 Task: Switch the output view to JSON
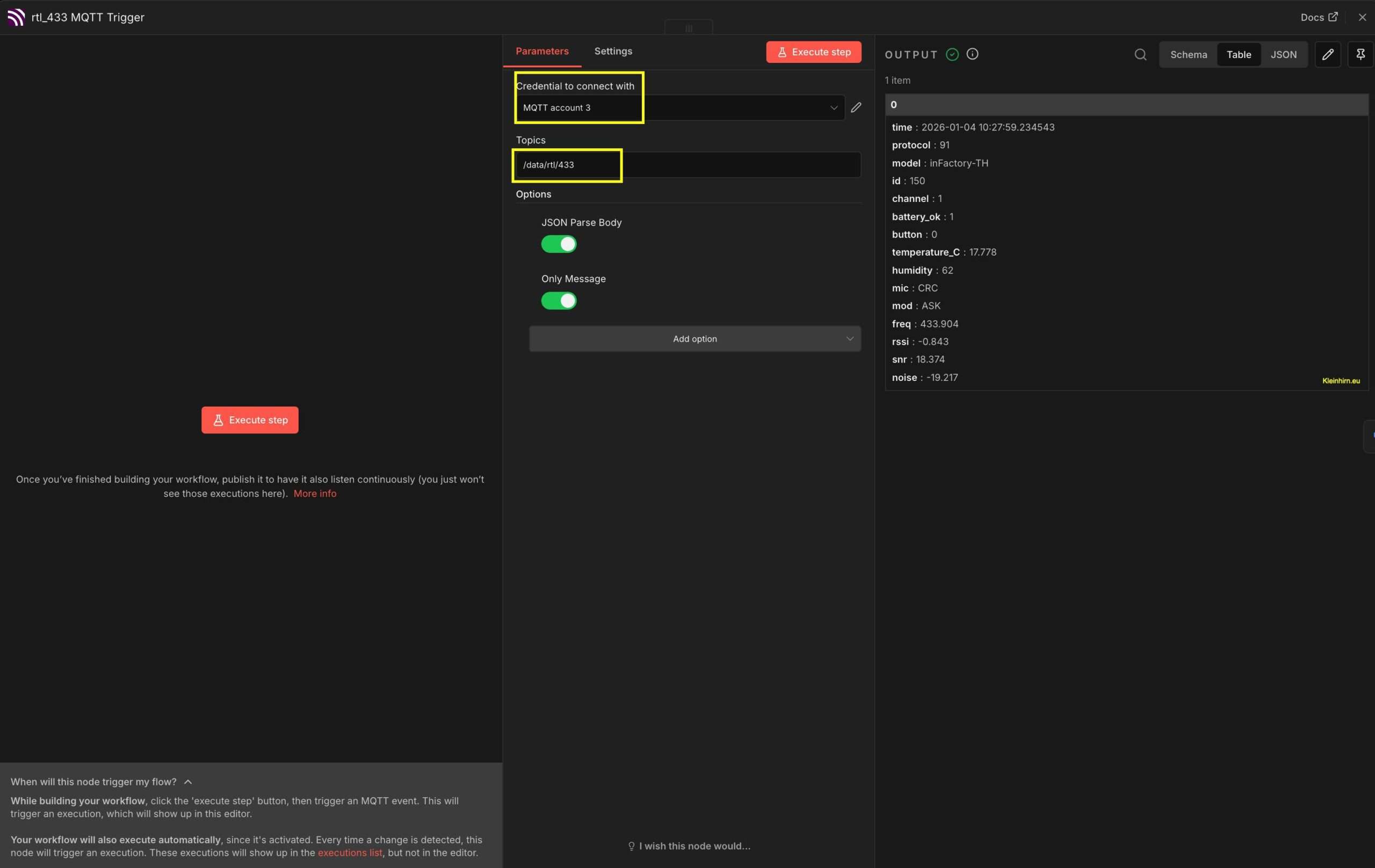[1283, 55]
